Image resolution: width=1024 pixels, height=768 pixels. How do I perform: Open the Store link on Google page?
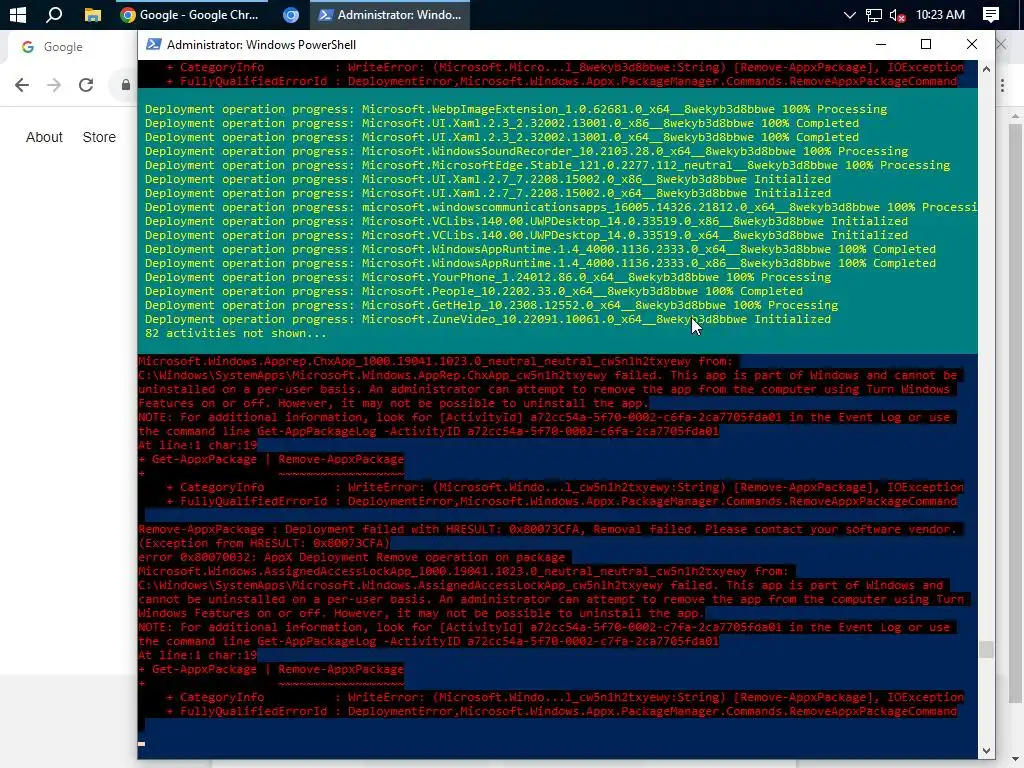pyautogui.click(x=99, y=137)
